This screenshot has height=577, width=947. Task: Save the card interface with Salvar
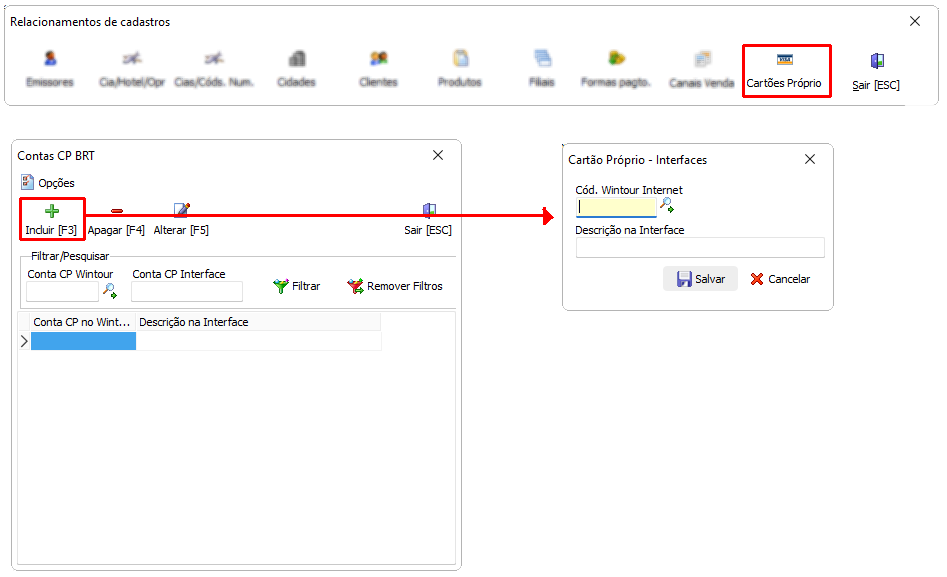(x=700, y=279)
